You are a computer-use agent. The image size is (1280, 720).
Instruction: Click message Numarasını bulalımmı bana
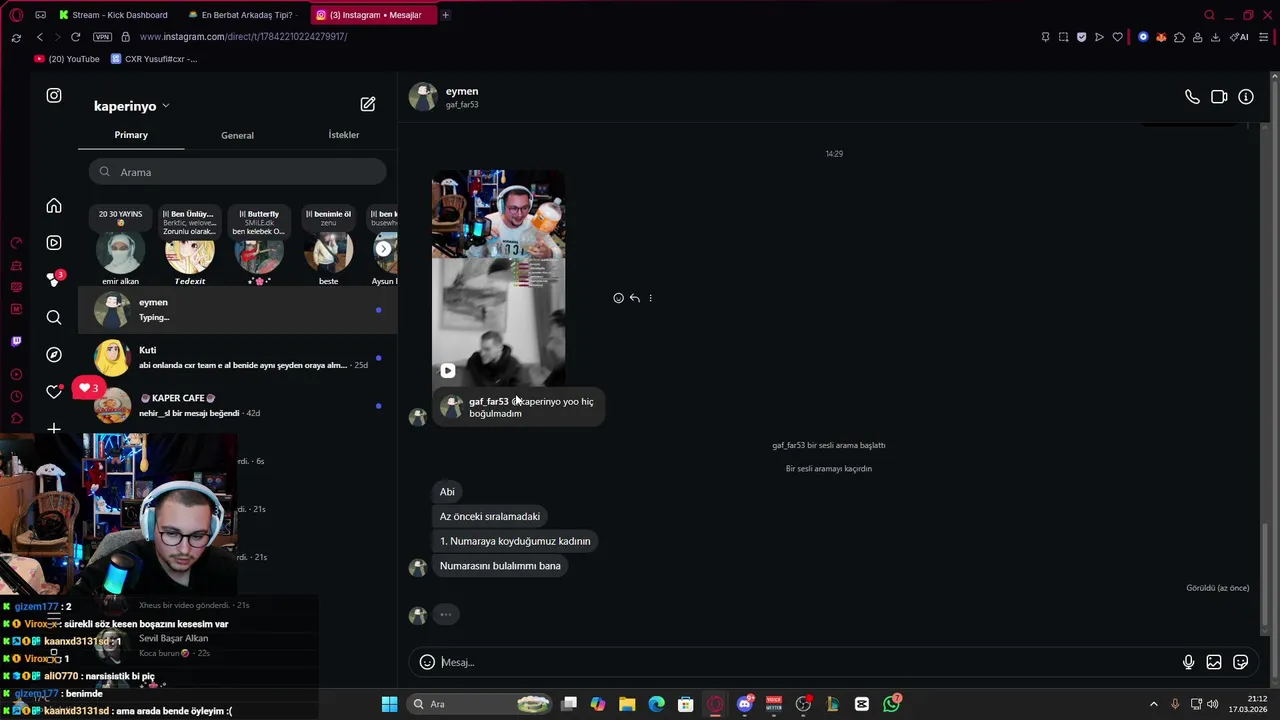(500, 566)
